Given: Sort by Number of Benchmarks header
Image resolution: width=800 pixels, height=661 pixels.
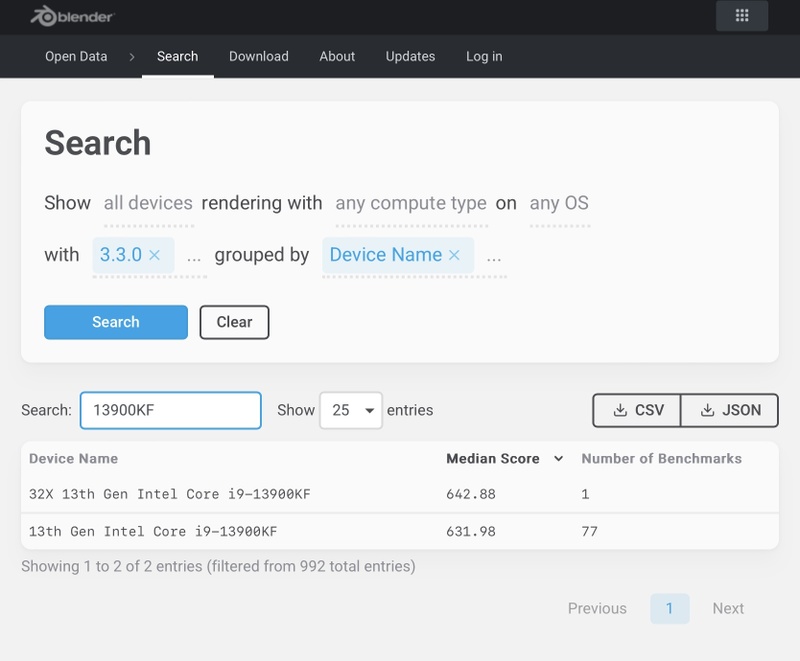Looking at the screenshot, I should pyautogui.click(x=662, y=459).
